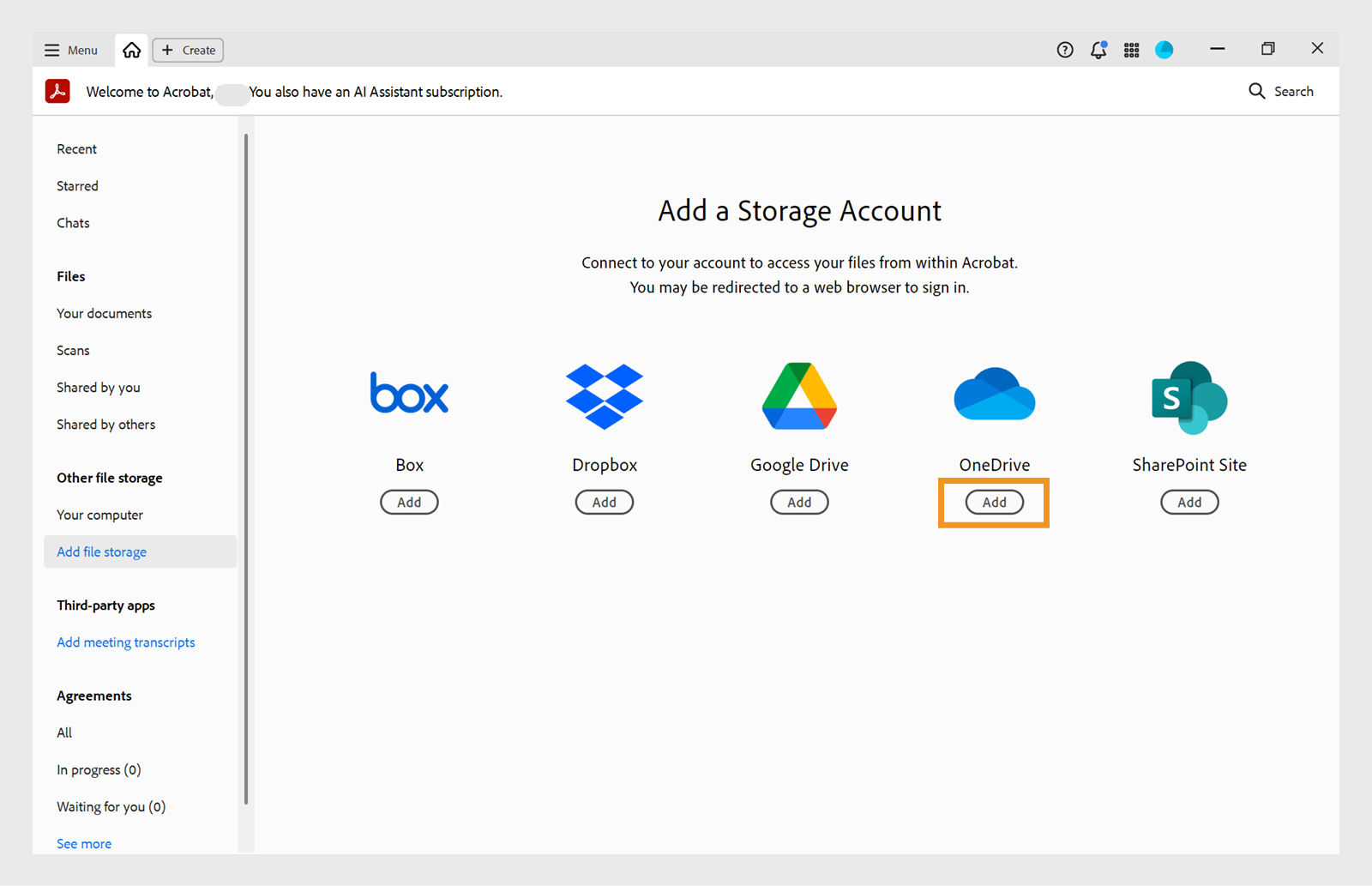
Task: Select Shared by you in sidebar
Action: [x=98, y=387]
